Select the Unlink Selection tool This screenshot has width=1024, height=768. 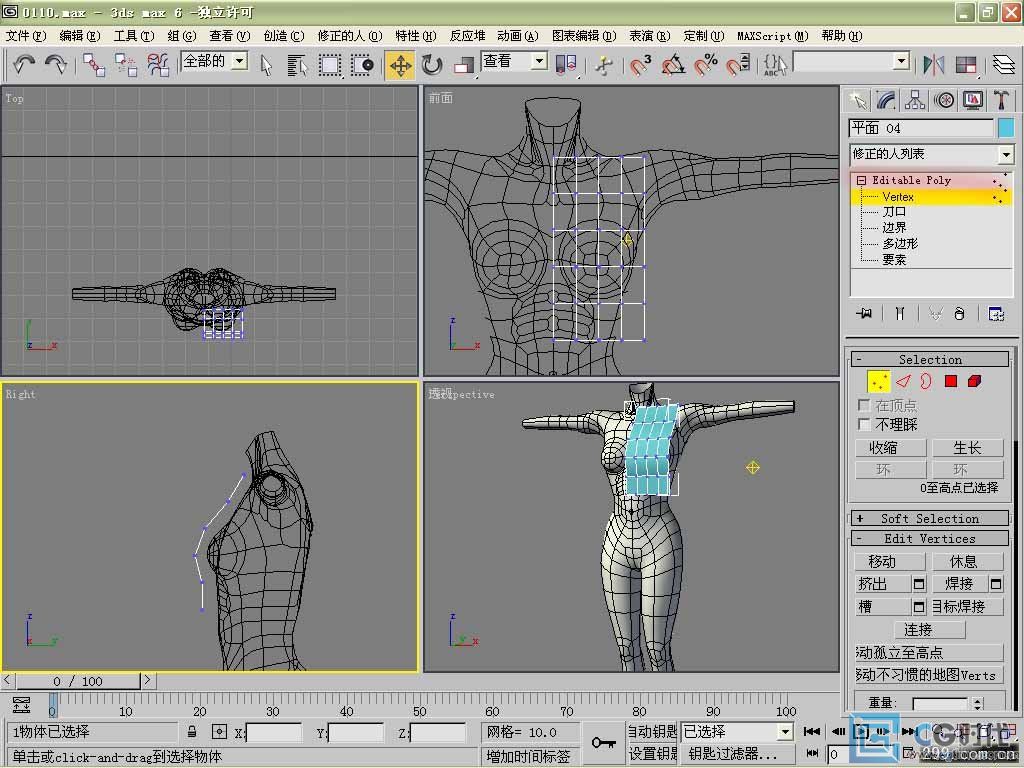[x=126, y=65]
